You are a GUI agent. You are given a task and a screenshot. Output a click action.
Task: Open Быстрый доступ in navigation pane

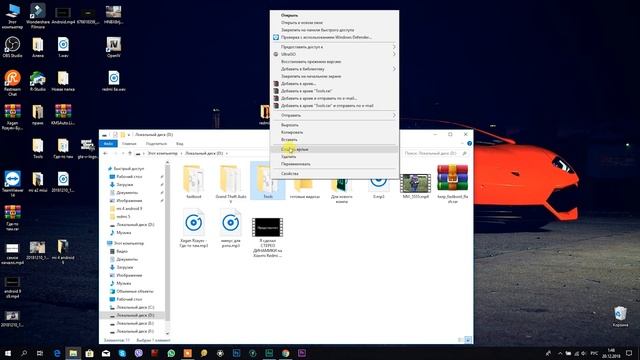click(128, 169)
